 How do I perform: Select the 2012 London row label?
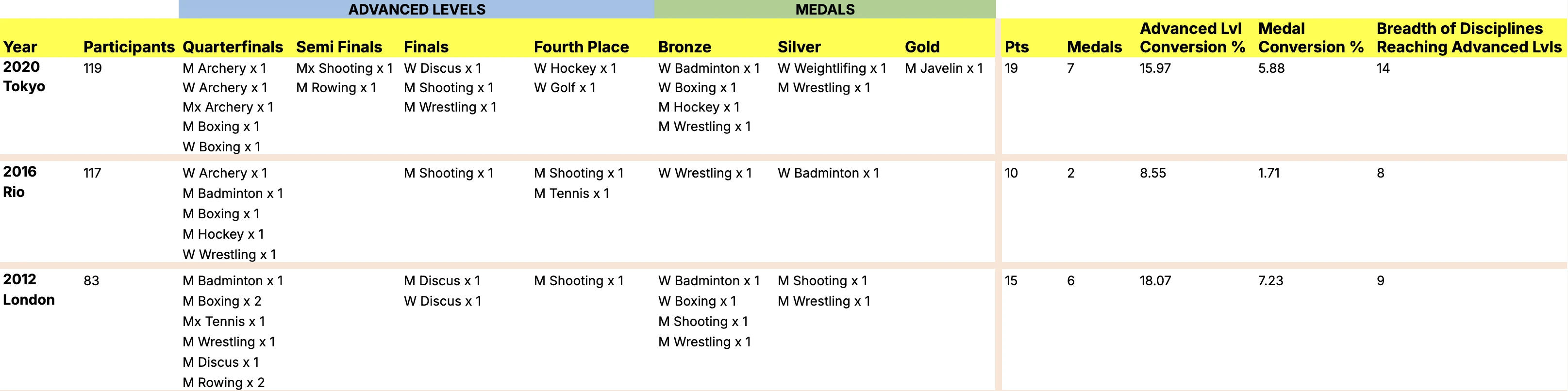[29, 290]
